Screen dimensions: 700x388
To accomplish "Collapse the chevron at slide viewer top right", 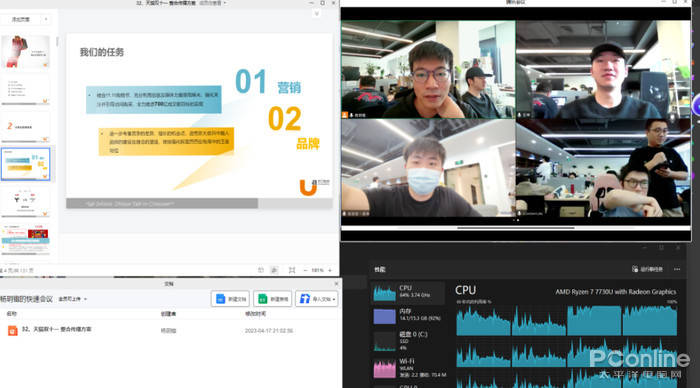I will (x=317, y=14).
